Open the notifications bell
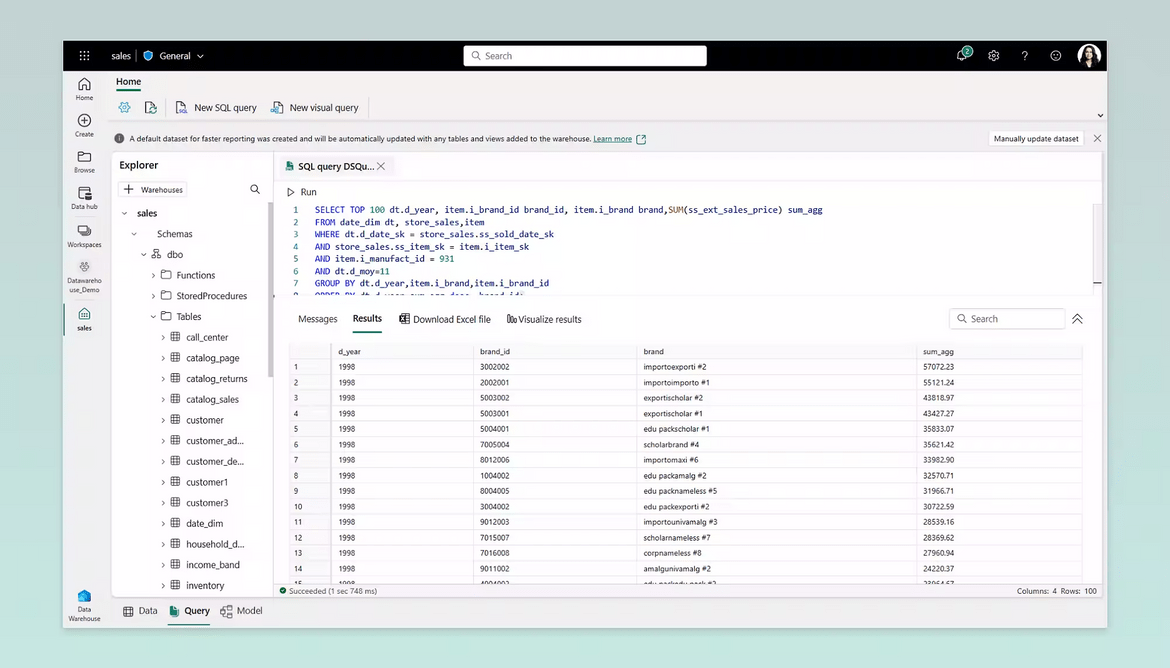1170x668 pixels. point(963,55)
